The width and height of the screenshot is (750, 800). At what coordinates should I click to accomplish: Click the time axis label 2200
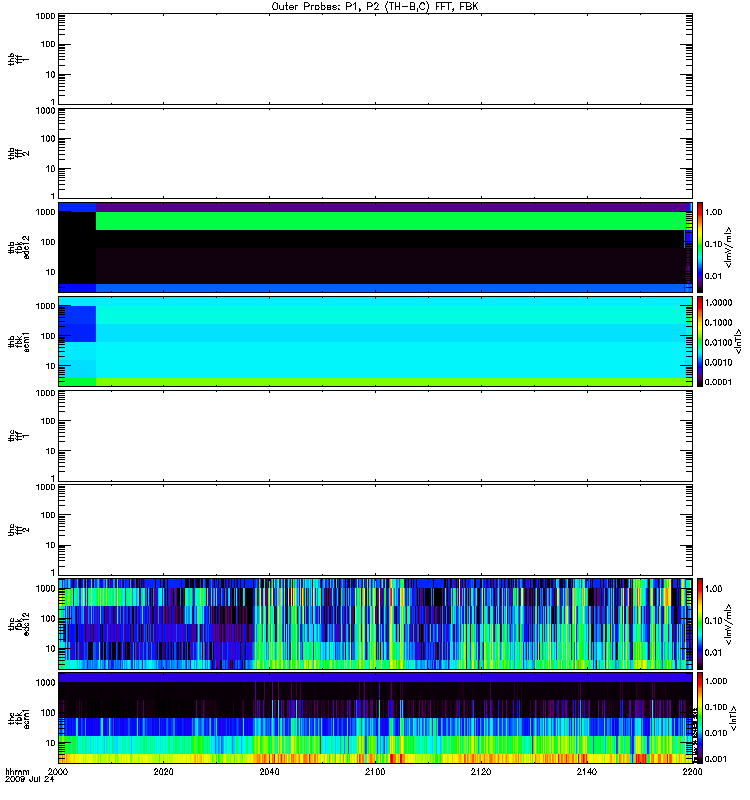click(x=692, y=771)
